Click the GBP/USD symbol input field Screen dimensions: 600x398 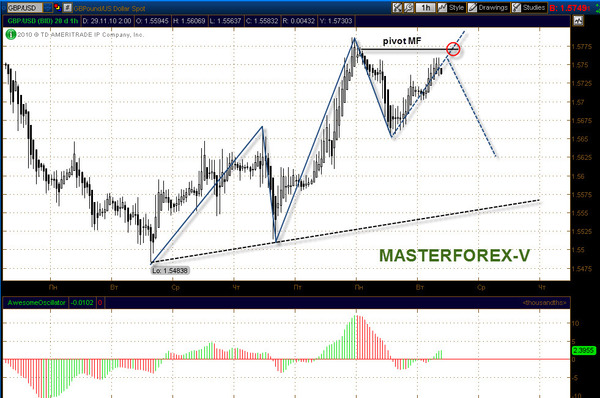click(25, 7)
